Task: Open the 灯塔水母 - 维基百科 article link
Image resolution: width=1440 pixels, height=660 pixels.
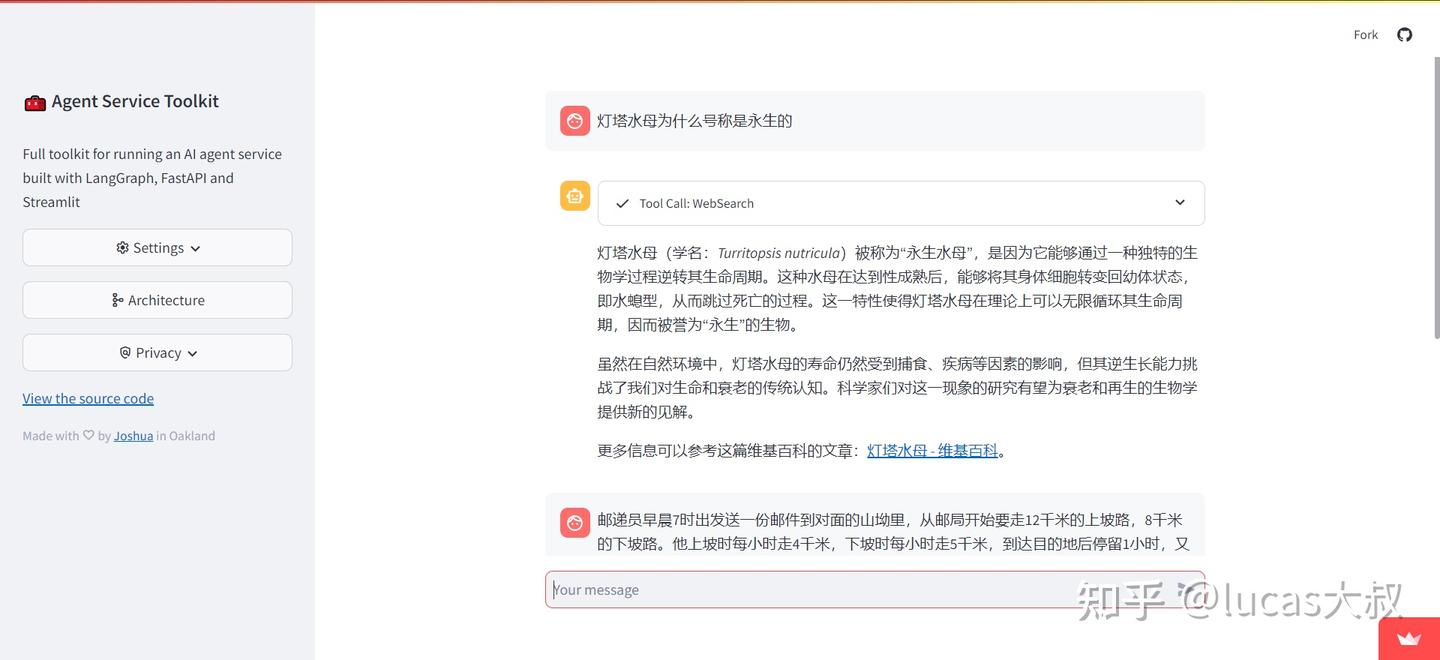Action: (932, 448)
